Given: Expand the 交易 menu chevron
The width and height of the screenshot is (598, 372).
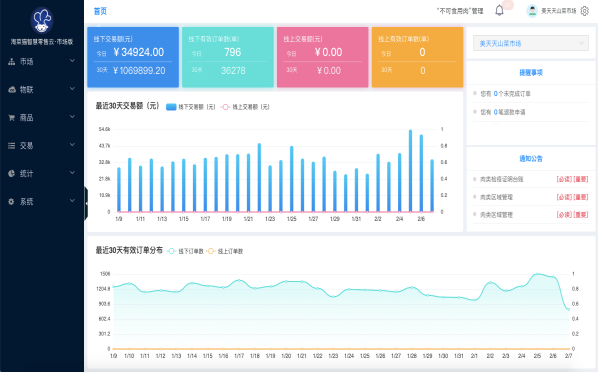Looking at the screenshot, I should point(72,145).
